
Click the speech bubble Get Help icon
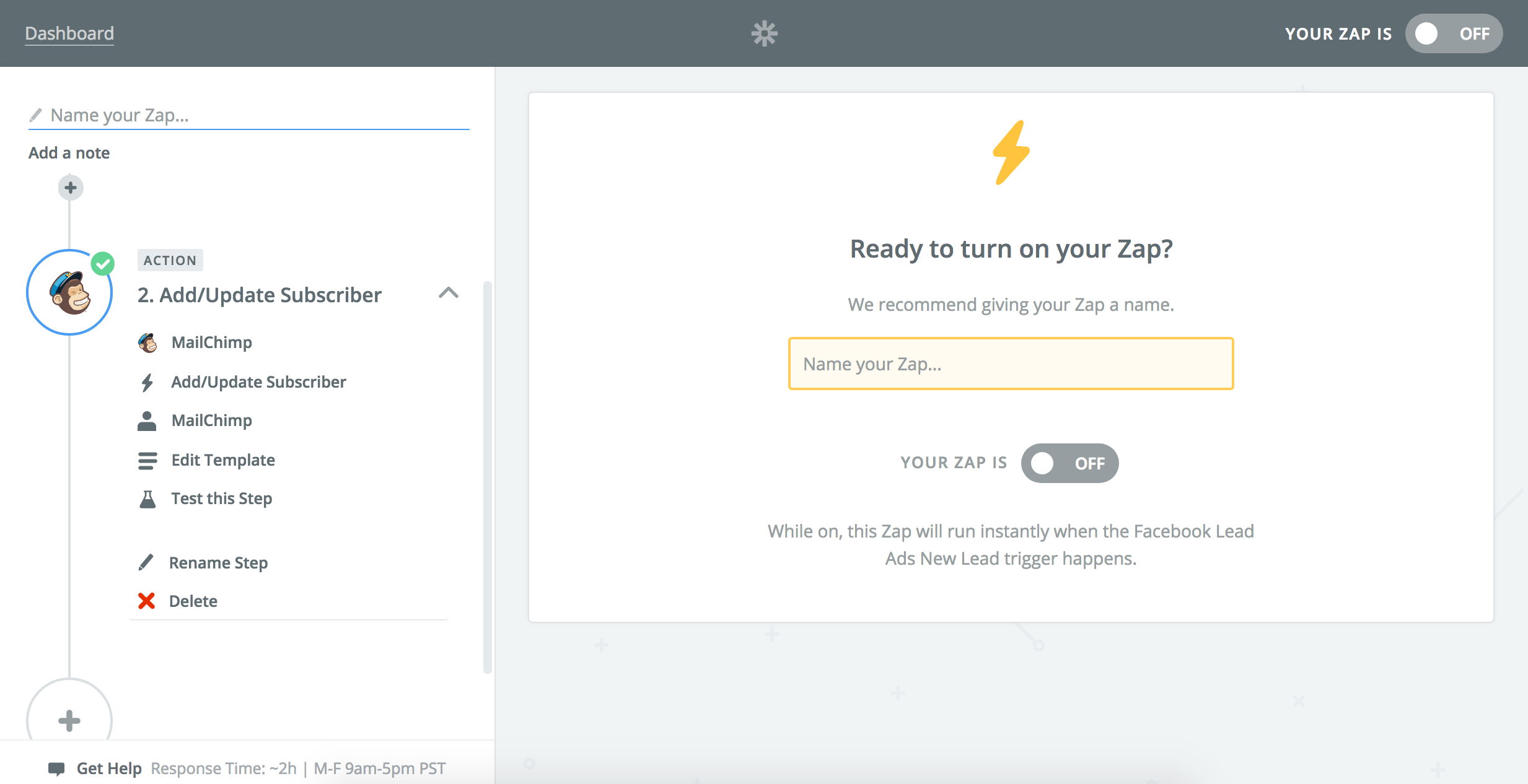[56, 769]
